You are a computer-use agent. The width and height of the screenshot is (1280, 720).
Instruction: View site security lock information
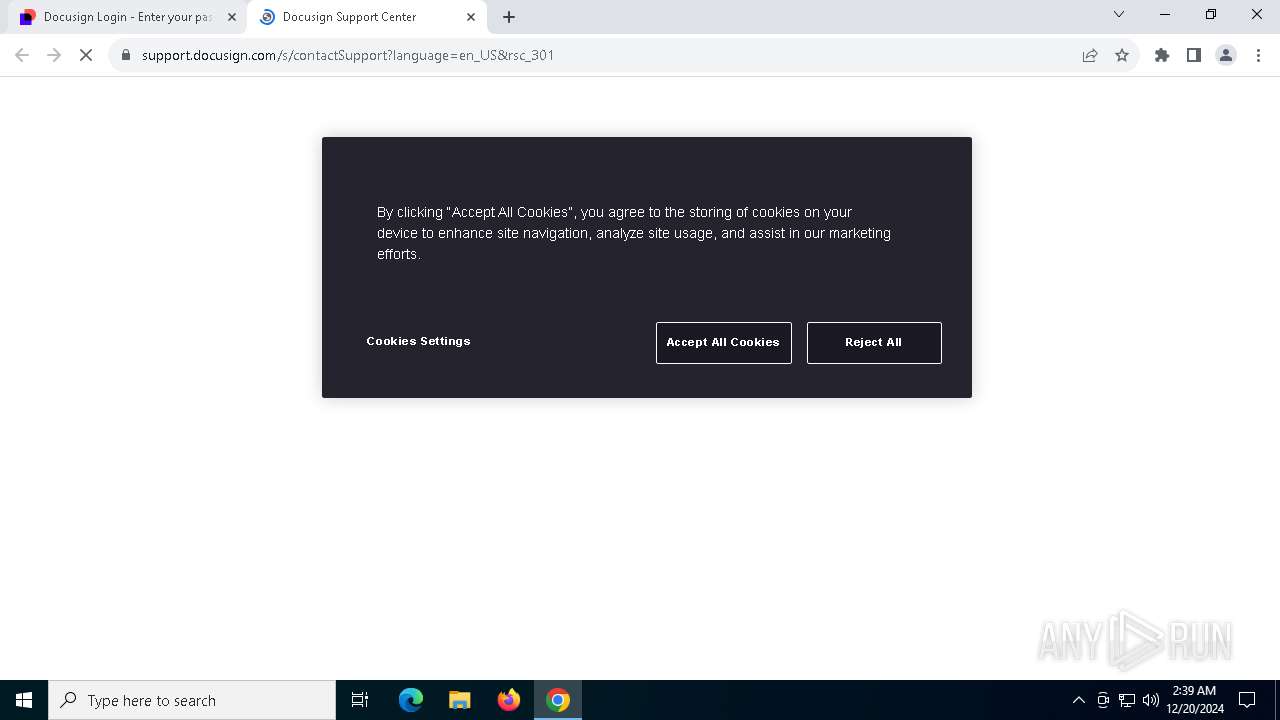tap(126, 55)
